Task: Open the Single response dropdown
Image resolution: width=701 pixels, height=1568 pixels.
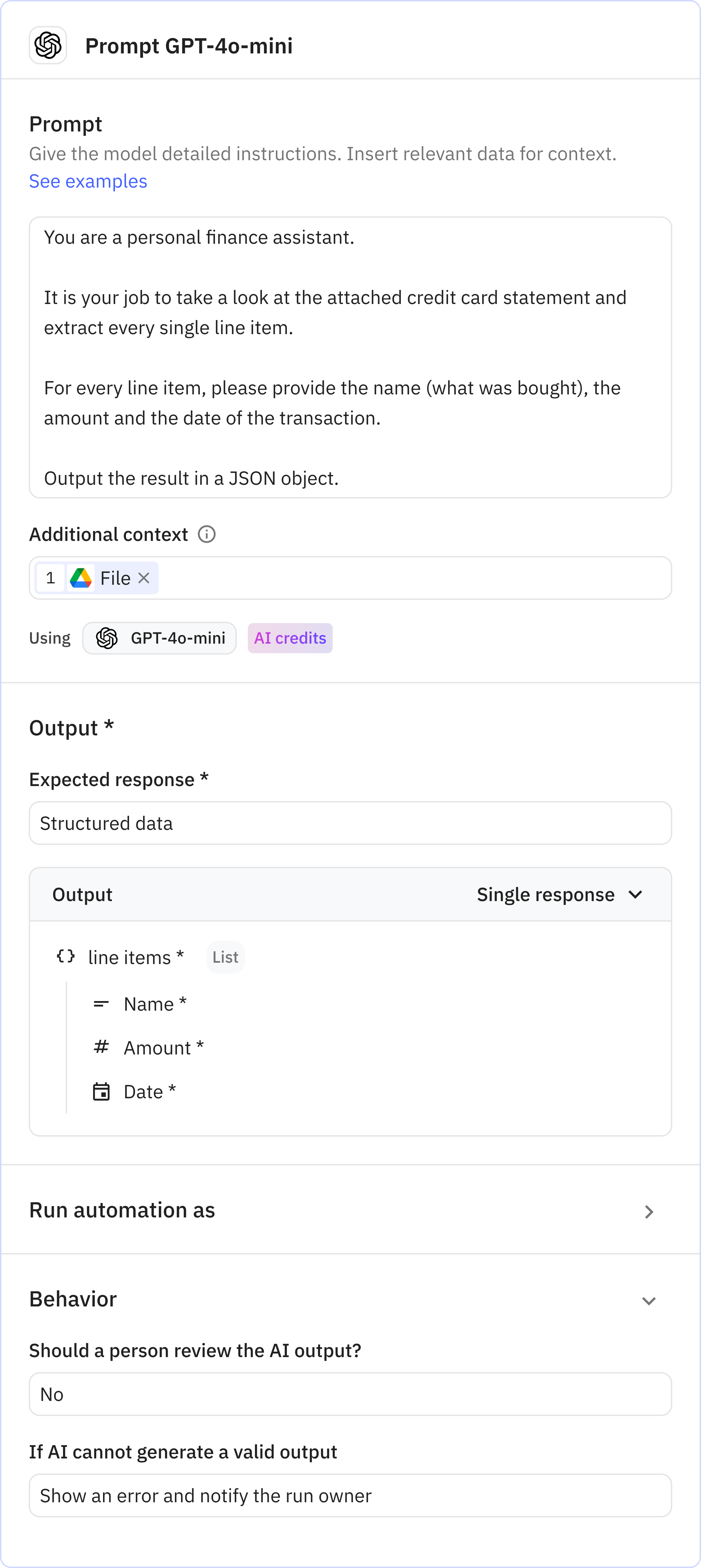Action: (559, 894)
